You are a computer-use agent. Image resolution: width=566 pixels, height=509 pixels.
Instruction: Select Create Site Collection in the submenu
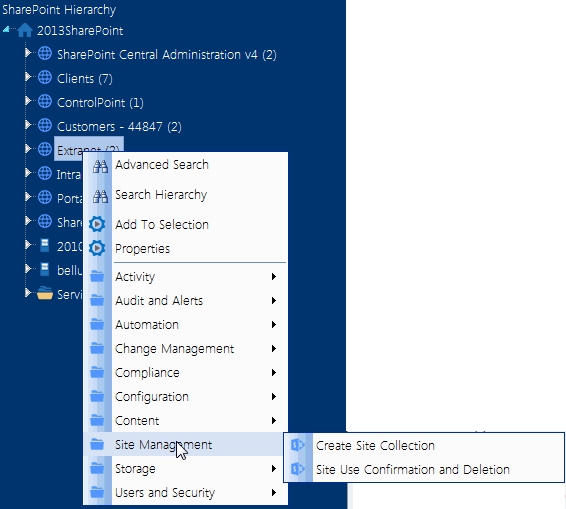(375, 445)
